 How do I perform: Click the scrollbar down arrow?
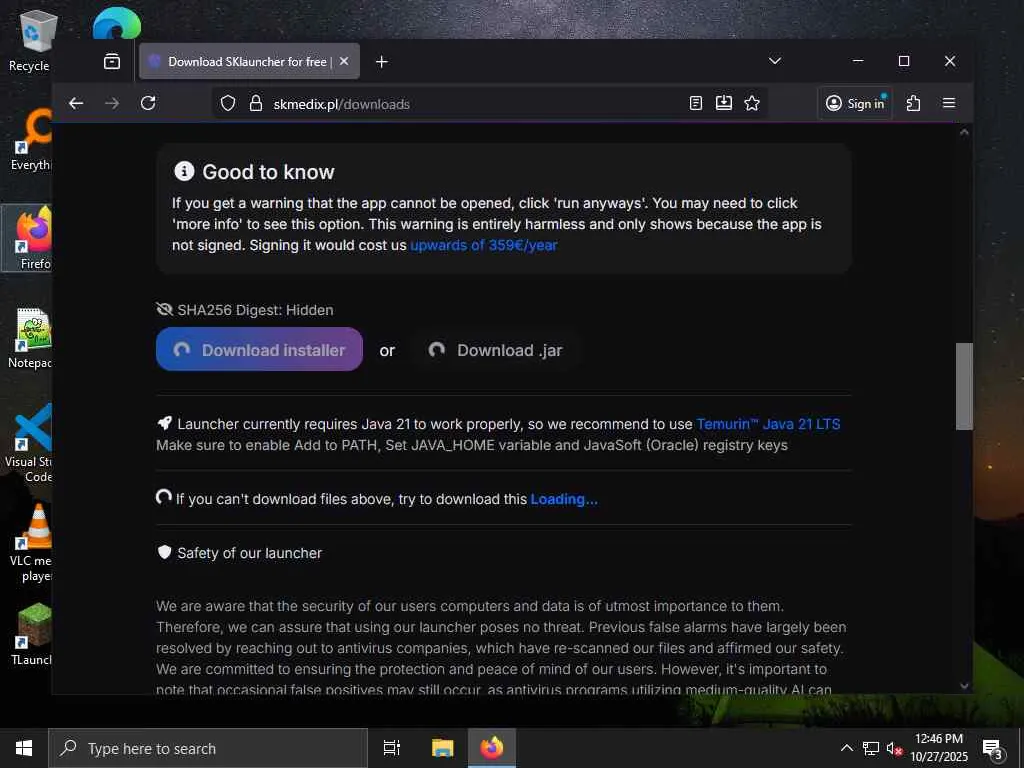[x=965, y=686]
